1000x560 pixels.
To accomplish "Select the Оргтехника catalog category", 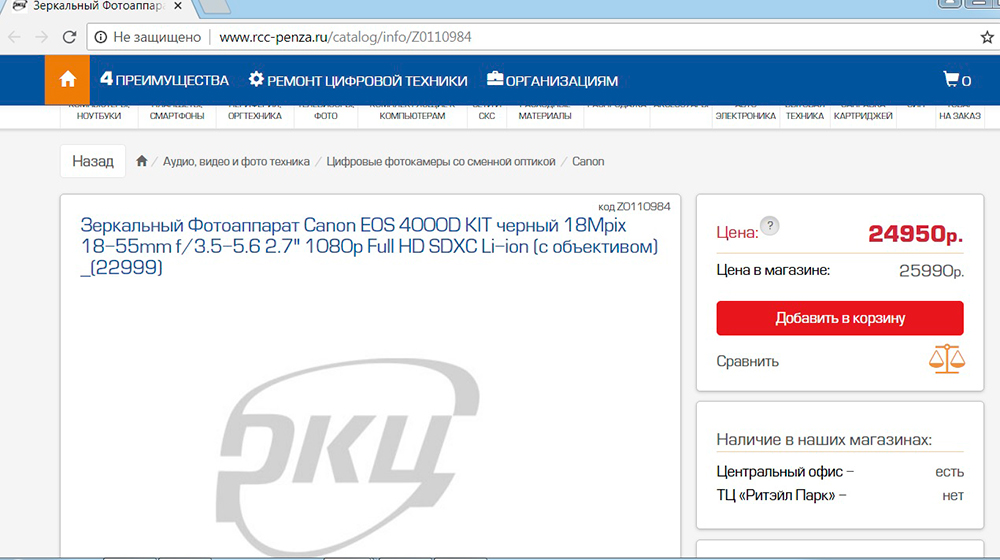I will tap(255, 115).
